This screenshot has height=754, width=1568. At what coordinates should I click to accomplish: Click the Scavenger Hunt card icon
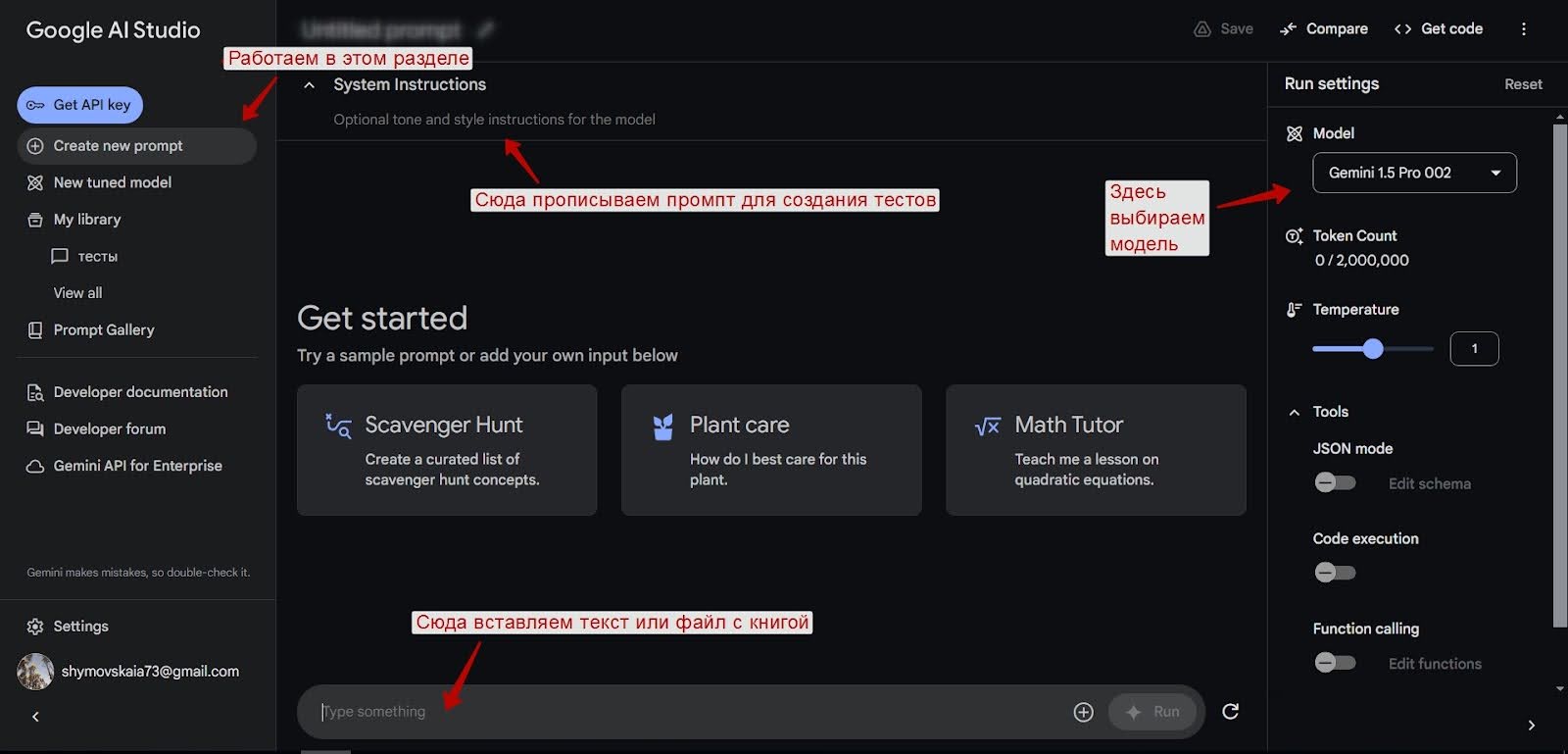[x=339, y=426]
